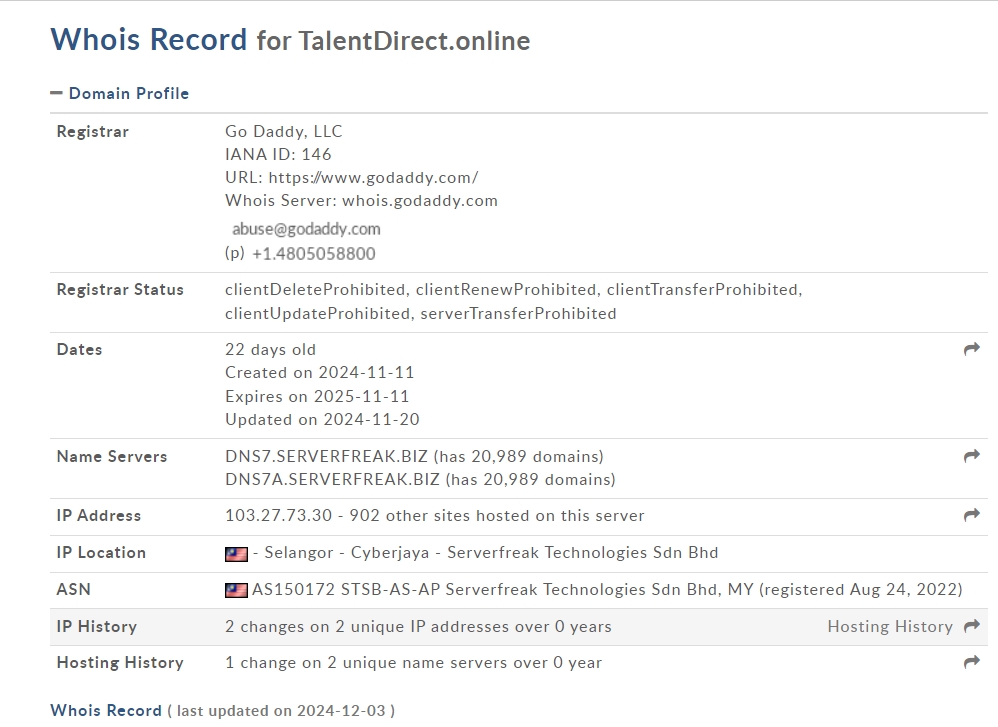Click the Registrar row label
Screen dimensions: 998x727
coord(92,132)
